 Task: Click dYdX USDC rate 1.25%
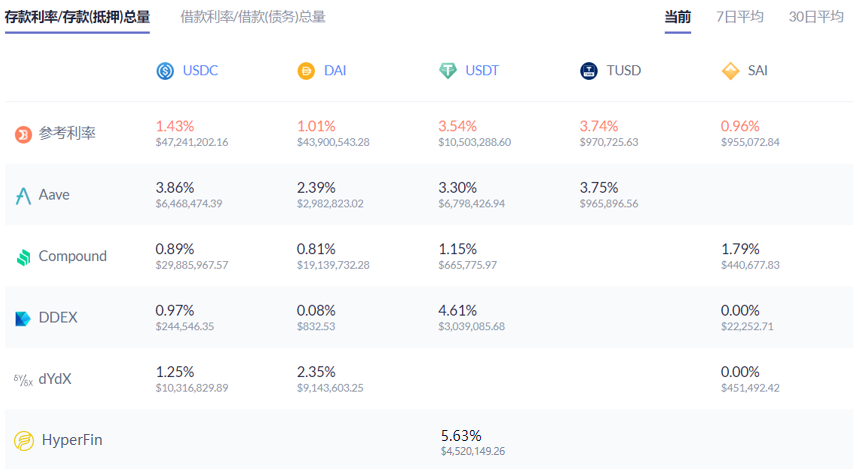pyautogui.click(x=175, y=373)
